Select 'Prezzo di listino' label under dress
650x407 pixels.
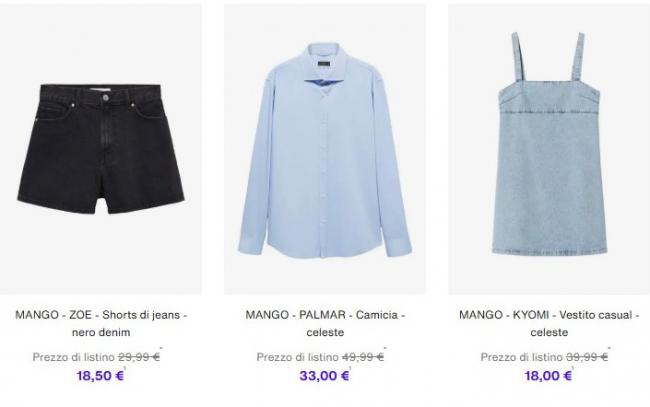[521, 357]
